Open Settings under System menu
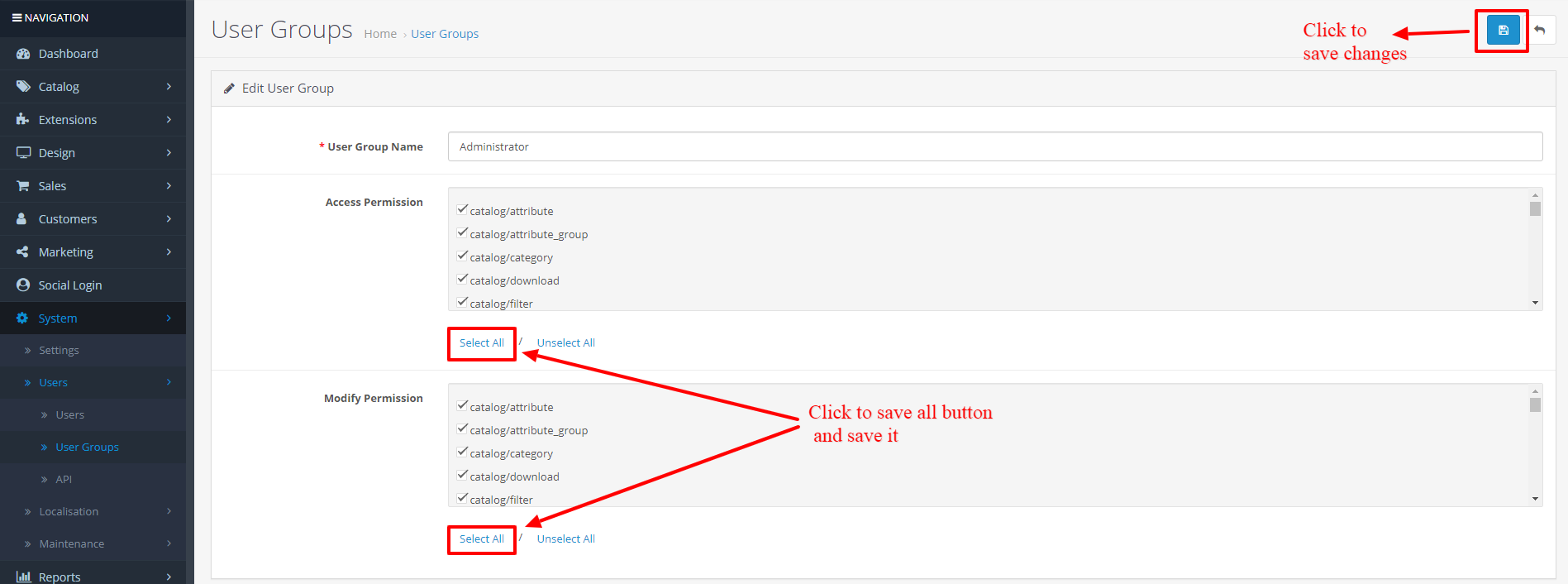Screen dimensions: 1568x584 (59, 351)
